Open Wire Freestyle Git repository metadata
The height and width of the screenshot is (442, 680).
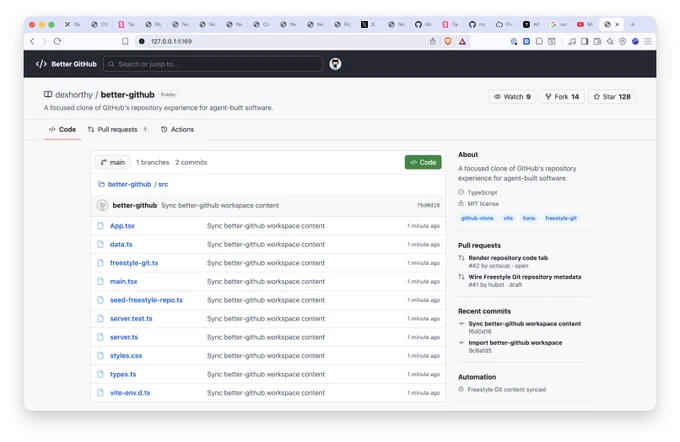(525, 277)
